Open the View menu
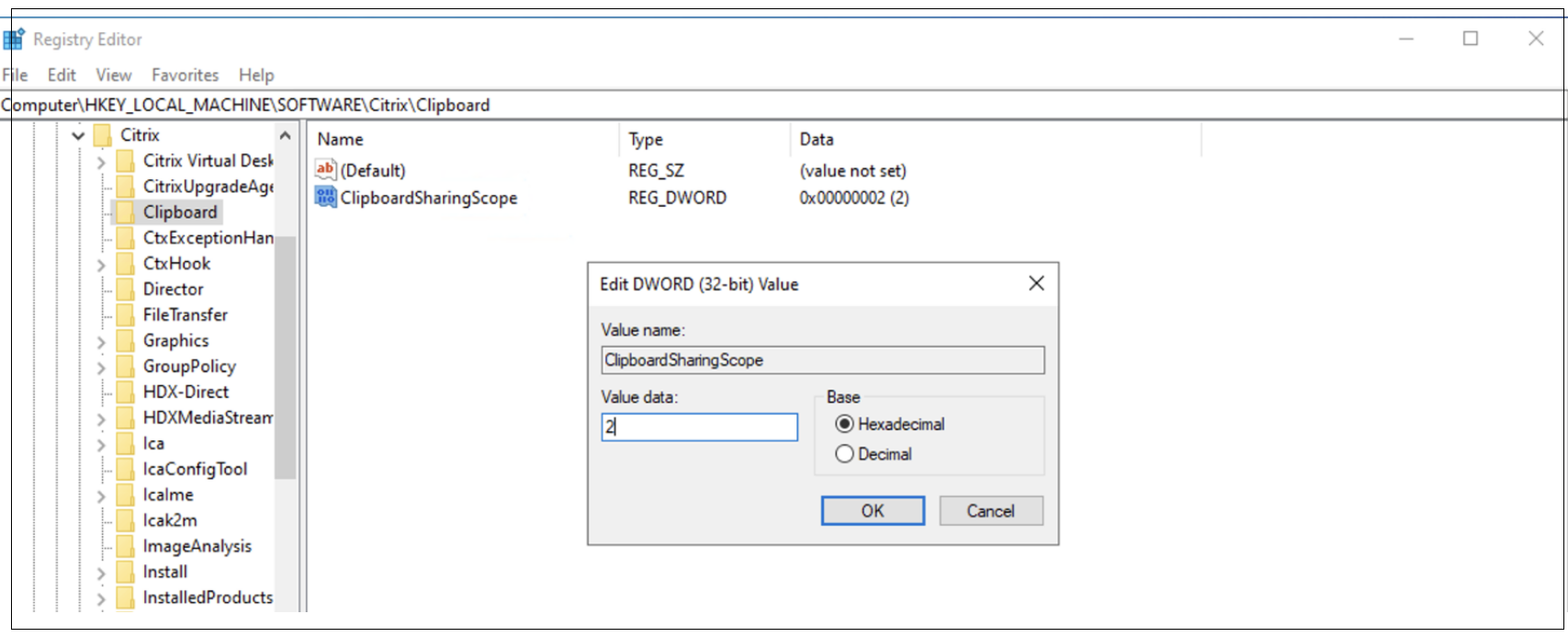The height and width of the screenshot is (637, 1568). coord(114,75)
